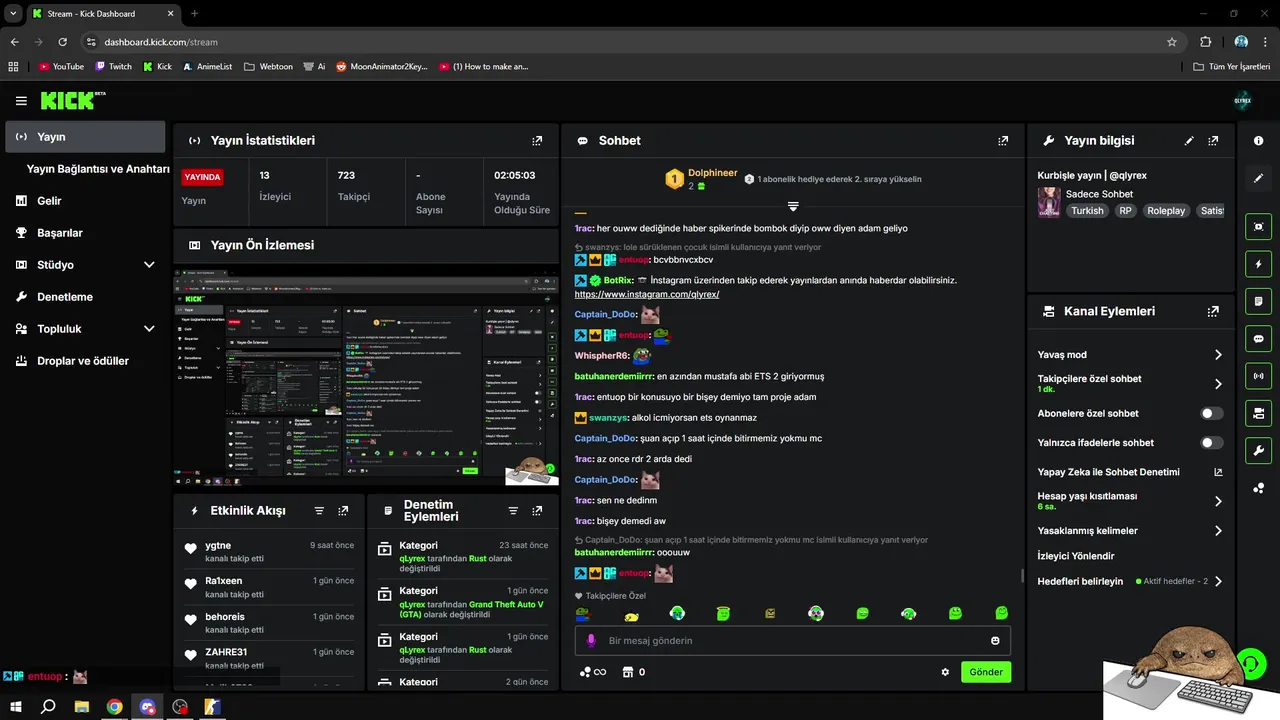Open chat settings gear icon

coord(945,672)
